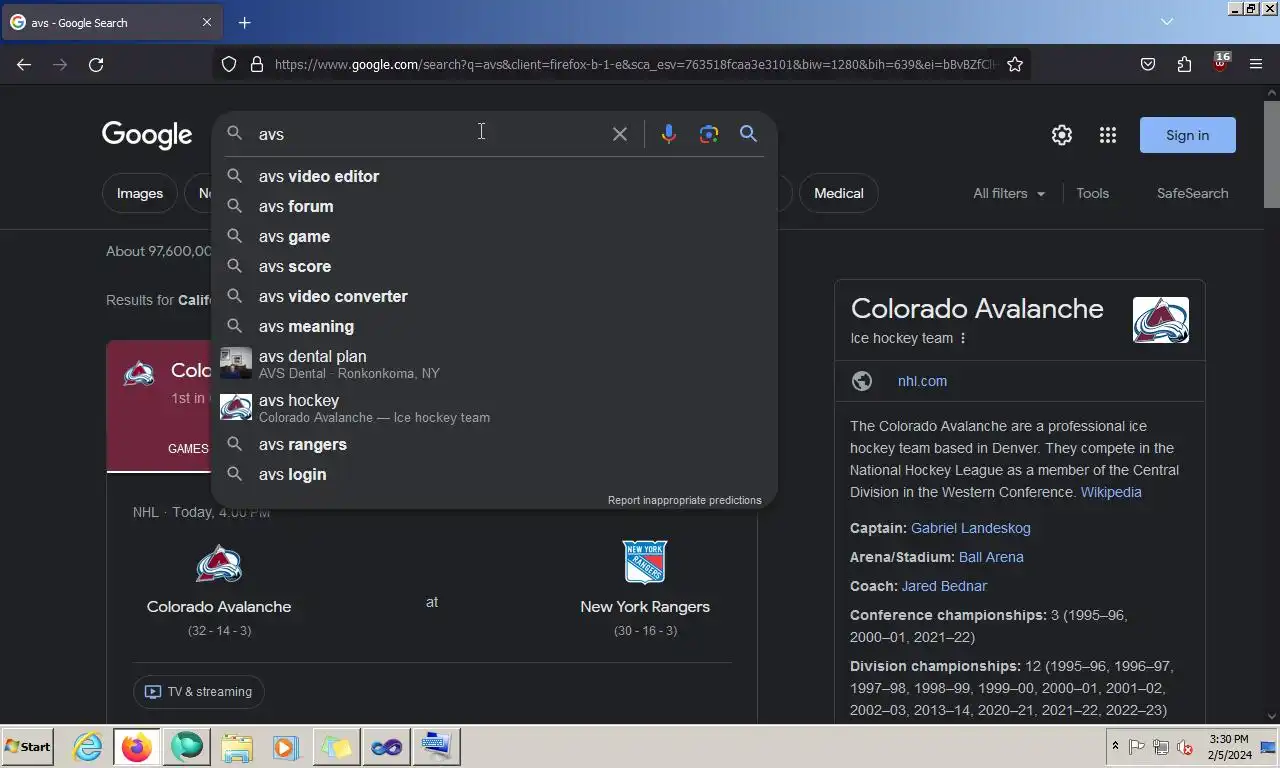This screenshot has width=1280, height=768.
Task: Click the muted volume tray icon
Action: tap(1185, 747)
